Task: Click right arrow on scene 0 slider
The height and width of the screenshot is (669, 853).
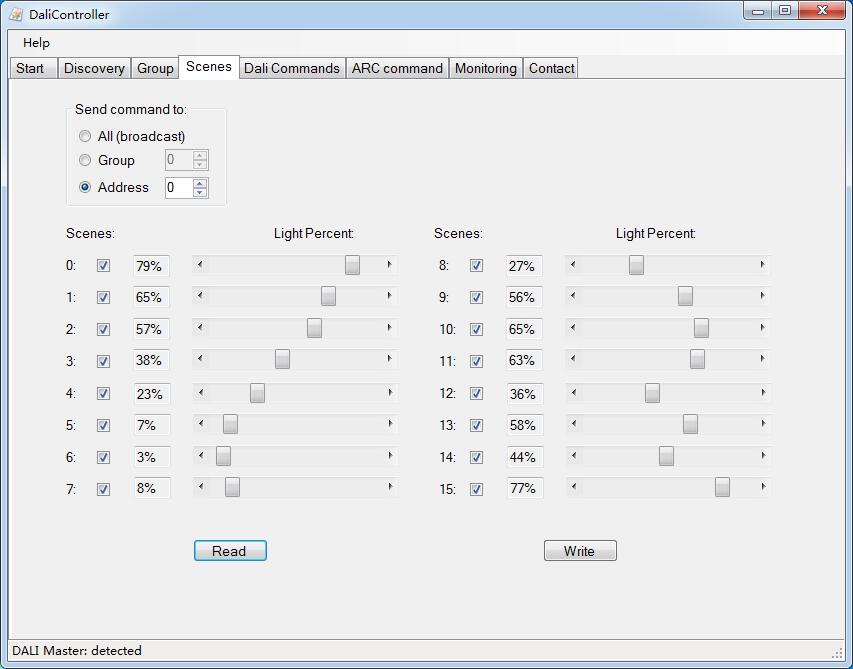Action: pos(389,265)
